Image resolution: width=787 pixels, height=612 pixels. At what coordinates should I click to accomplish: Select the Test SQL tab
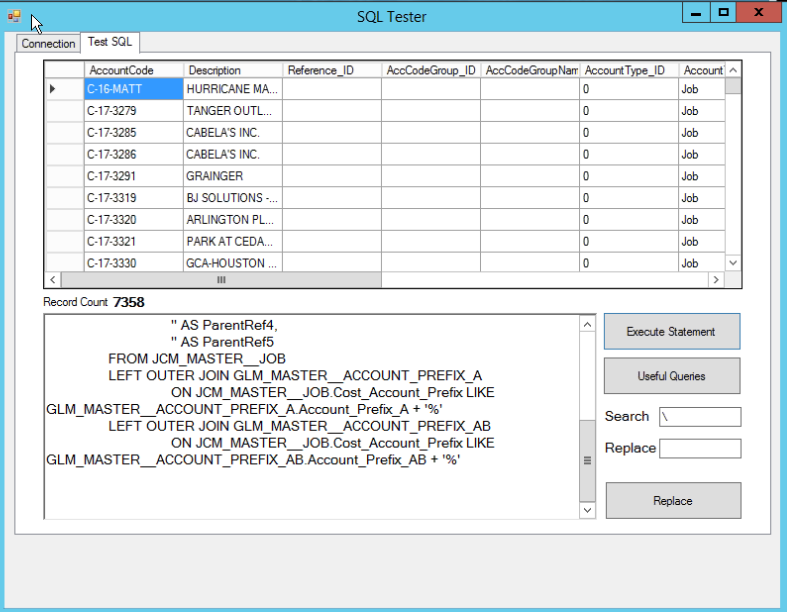tap(110, 42)
